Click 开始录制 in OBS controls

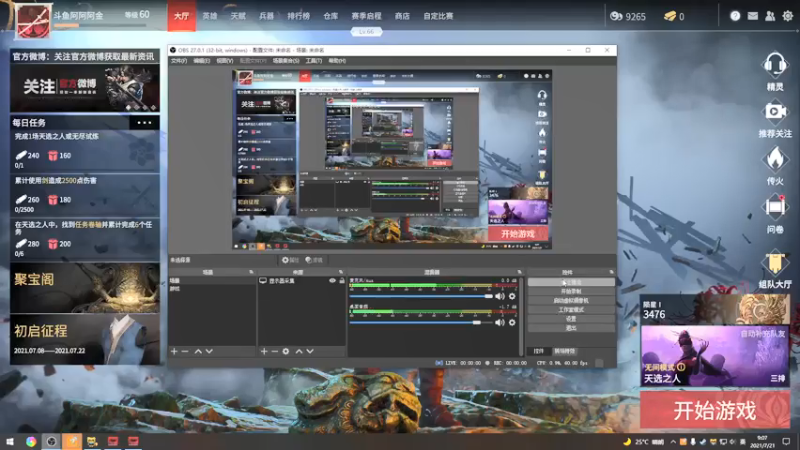(571, 291)
